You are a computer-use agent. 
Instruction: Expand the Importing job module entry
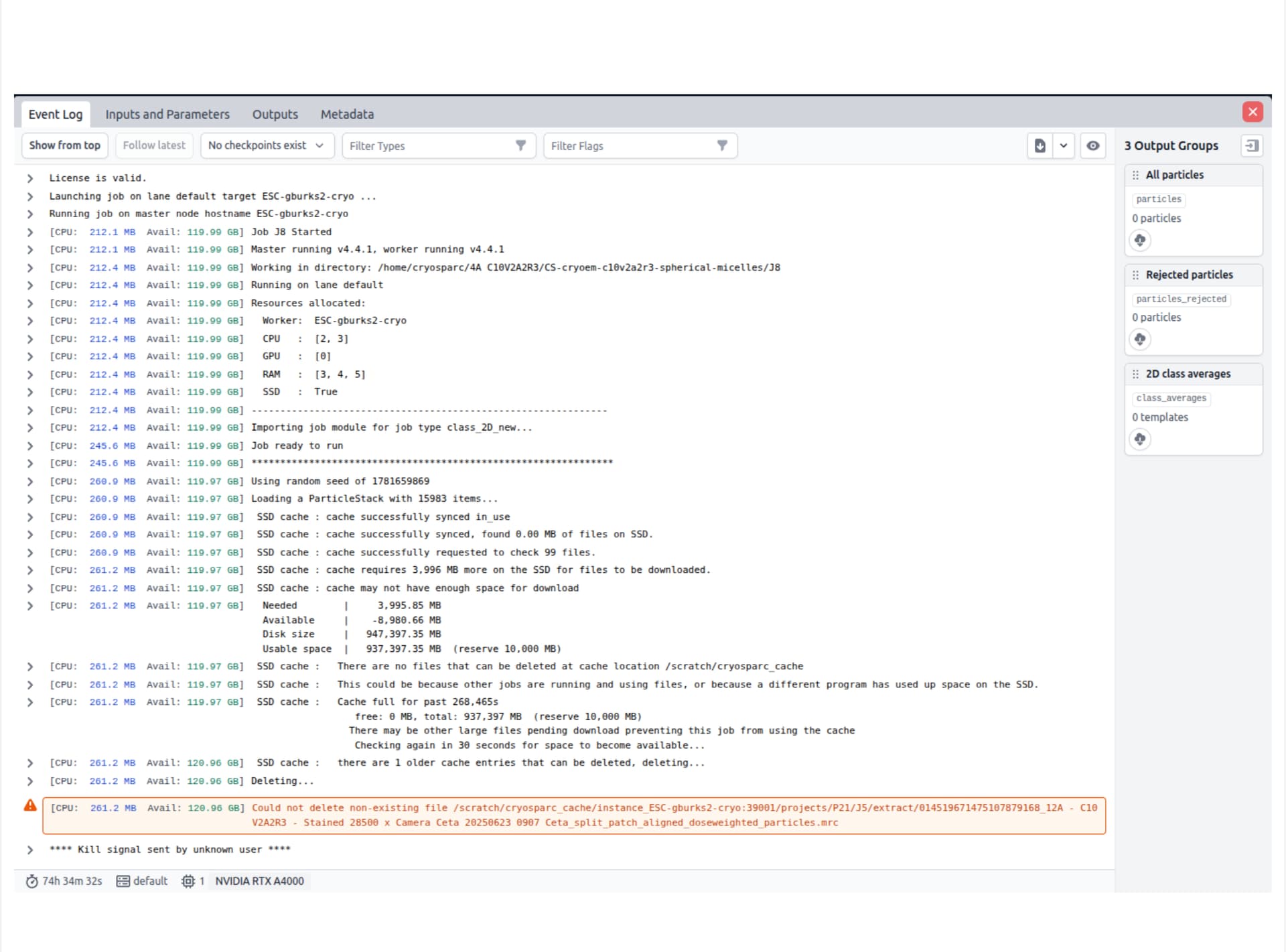click(x=30, y=427)
